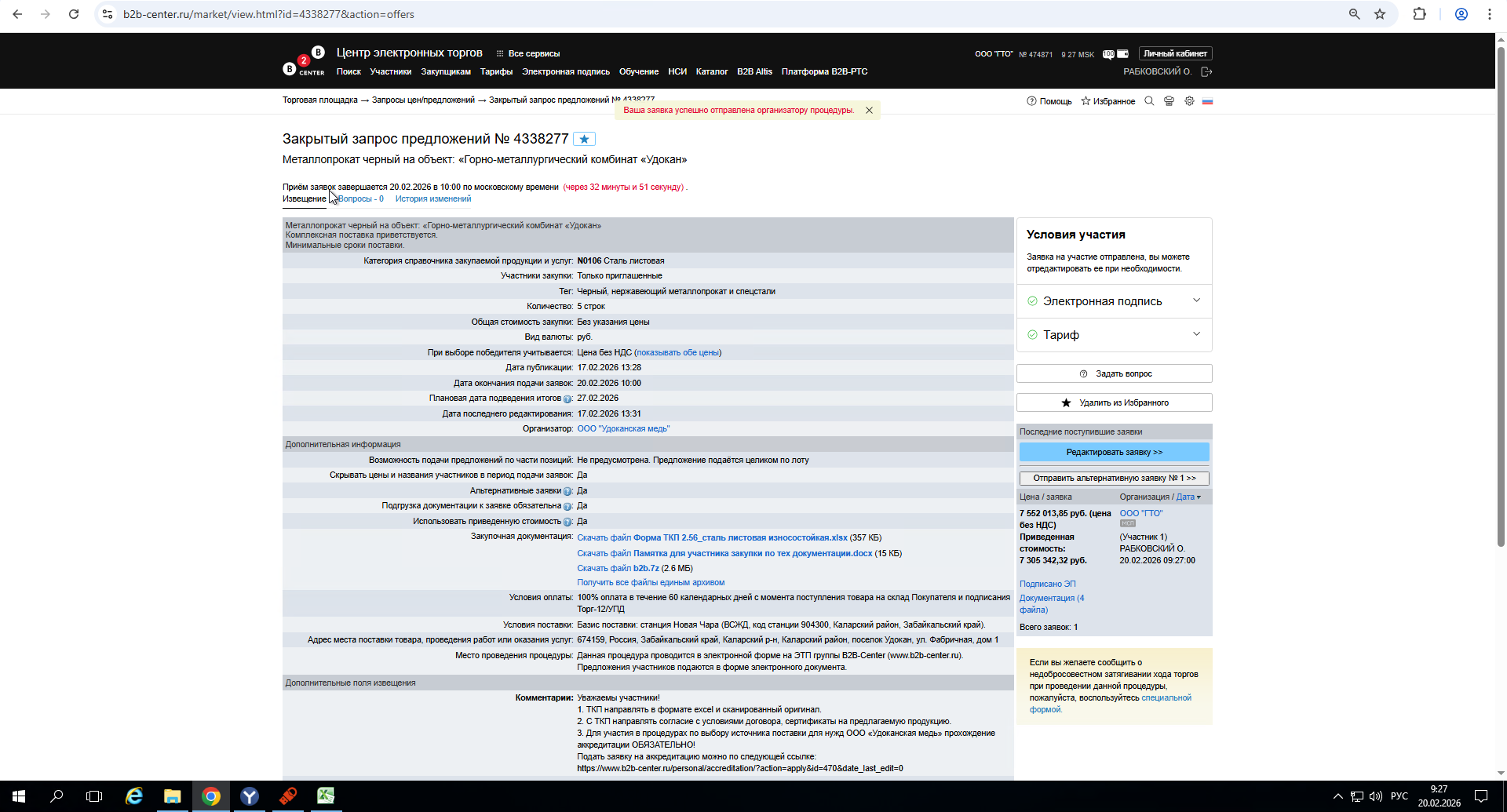The height and width of the screenshot is (812, 1507).
Task: Open the 'Поиск' menu item
Action: click(348, 72)
